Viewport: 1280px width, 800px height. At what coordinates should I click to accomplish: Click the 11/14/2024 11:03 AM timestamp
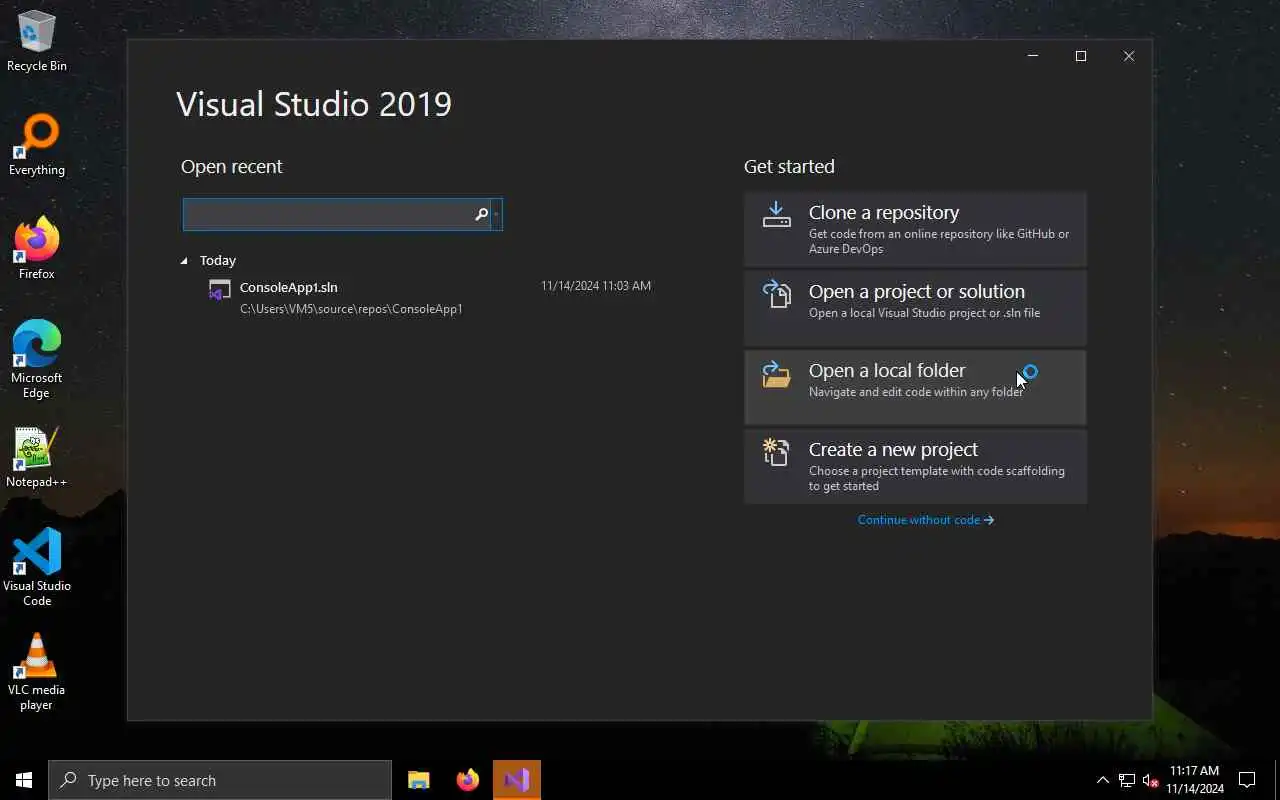596,286
